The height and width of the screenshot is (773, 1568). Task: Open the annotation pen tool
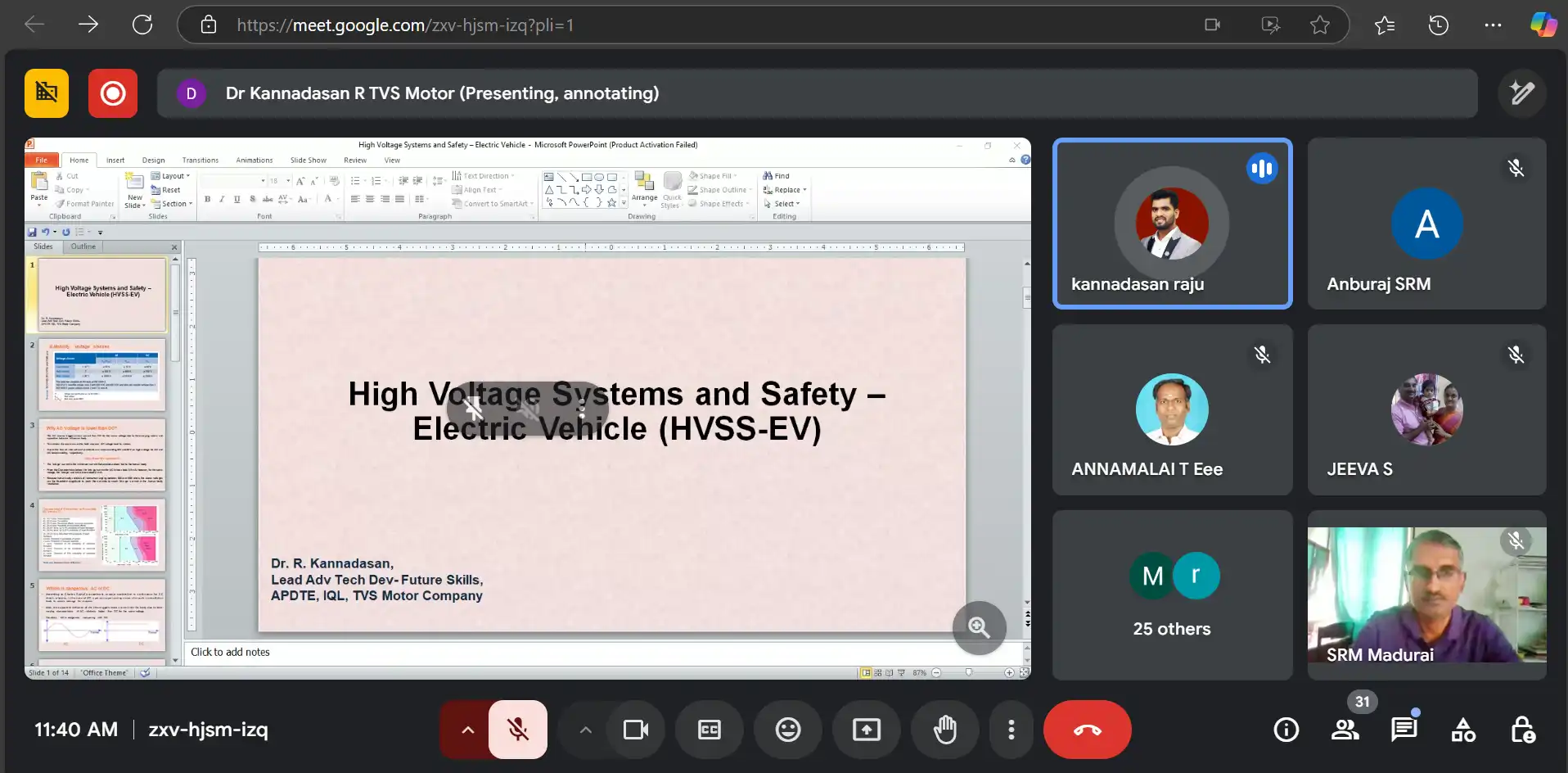pyautogui.click(x=1521, y=93)
